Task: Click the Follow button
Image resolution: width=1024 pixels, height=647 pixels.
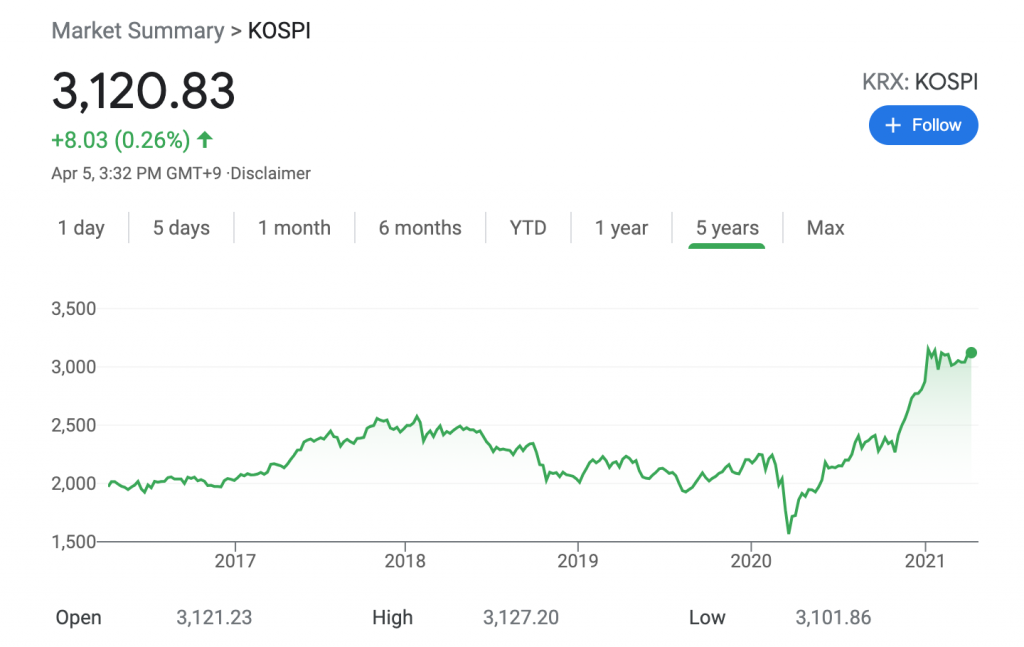Action: (x=922, y=125)
